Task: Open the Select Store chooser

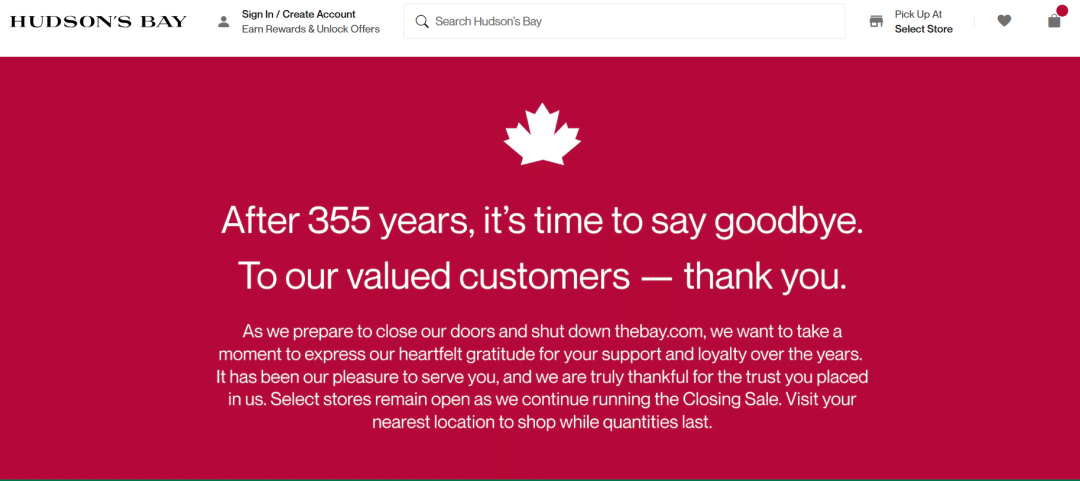Action: (923, 29)
